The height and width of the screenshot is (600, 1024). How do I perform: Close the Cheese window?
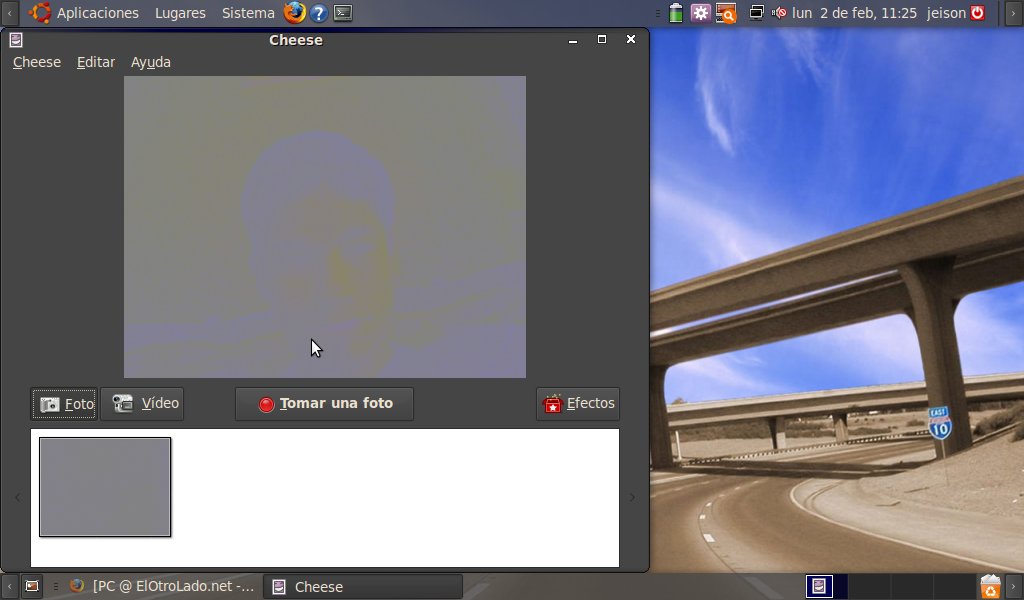click(x=631, y=39)
